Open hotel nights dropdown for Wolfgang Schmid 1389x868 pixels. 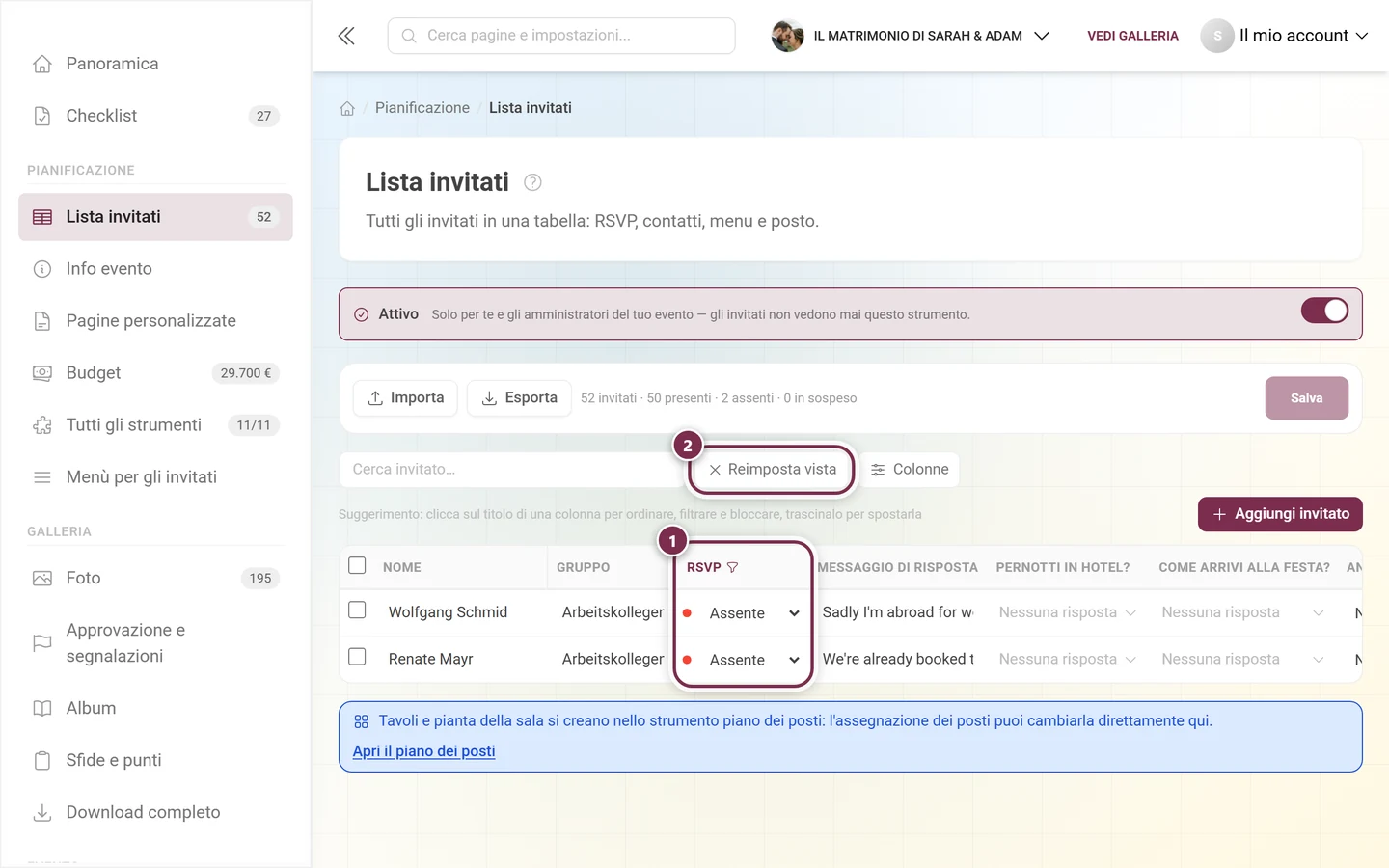pos(1068,612)
